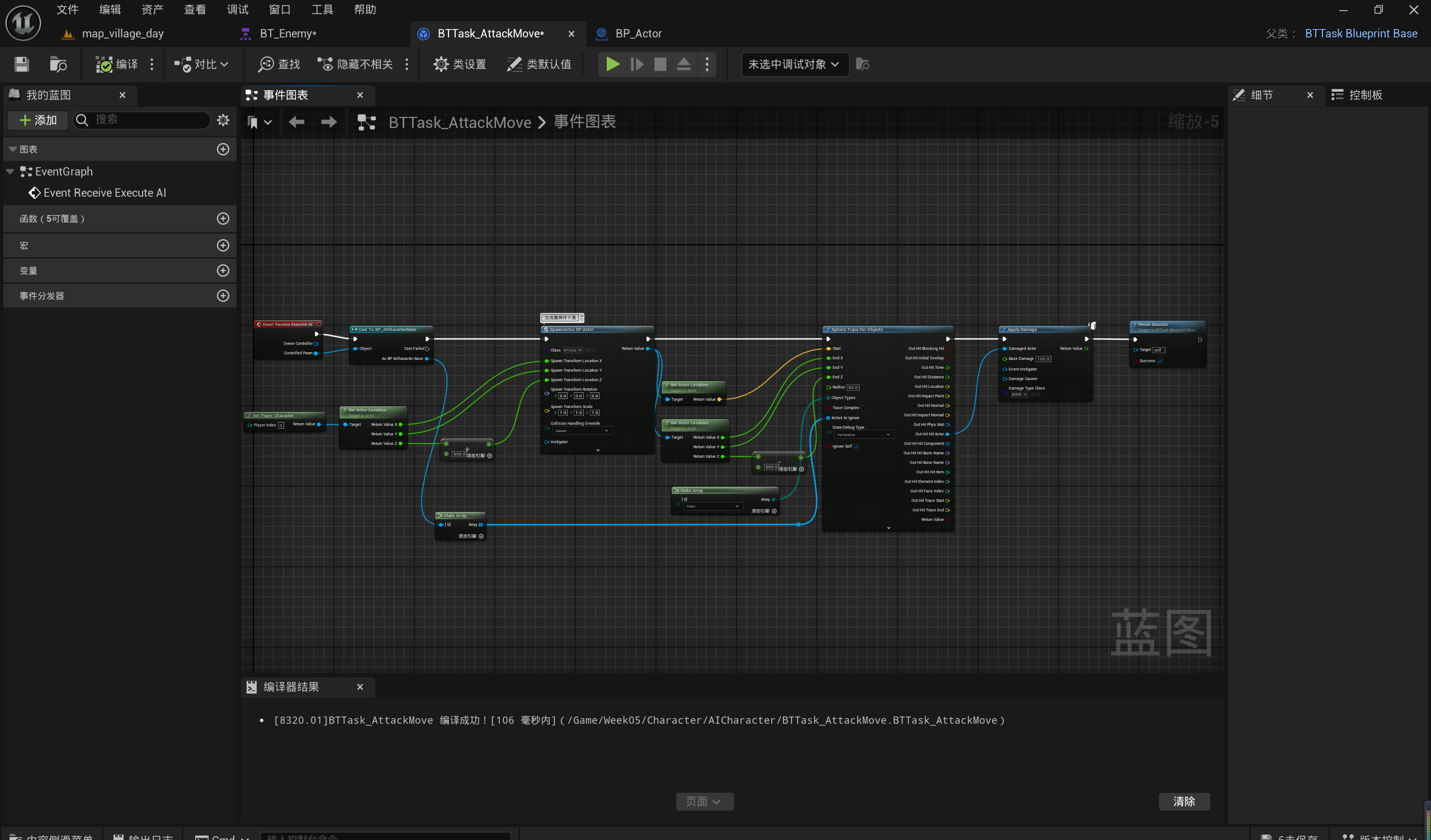Click the browse to asset icon
The image size is (1431, 840).
point(58,64)
